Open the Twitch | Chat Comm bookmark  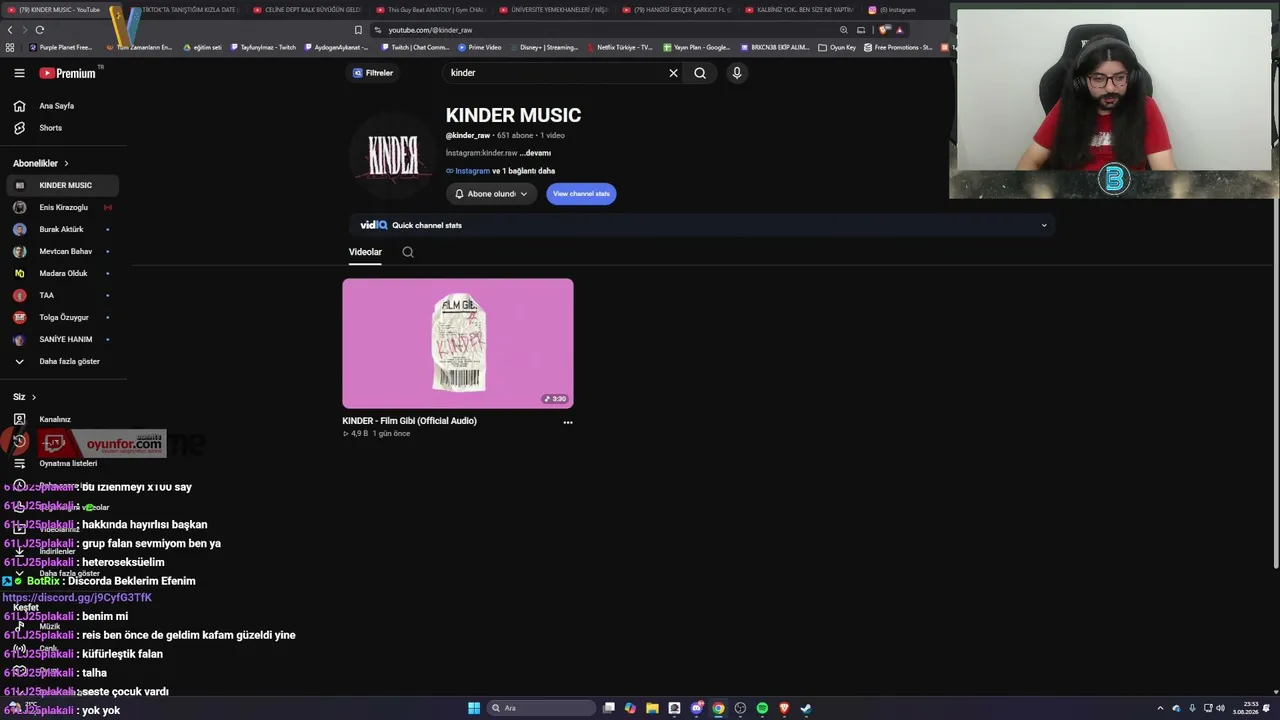point(415,47)
